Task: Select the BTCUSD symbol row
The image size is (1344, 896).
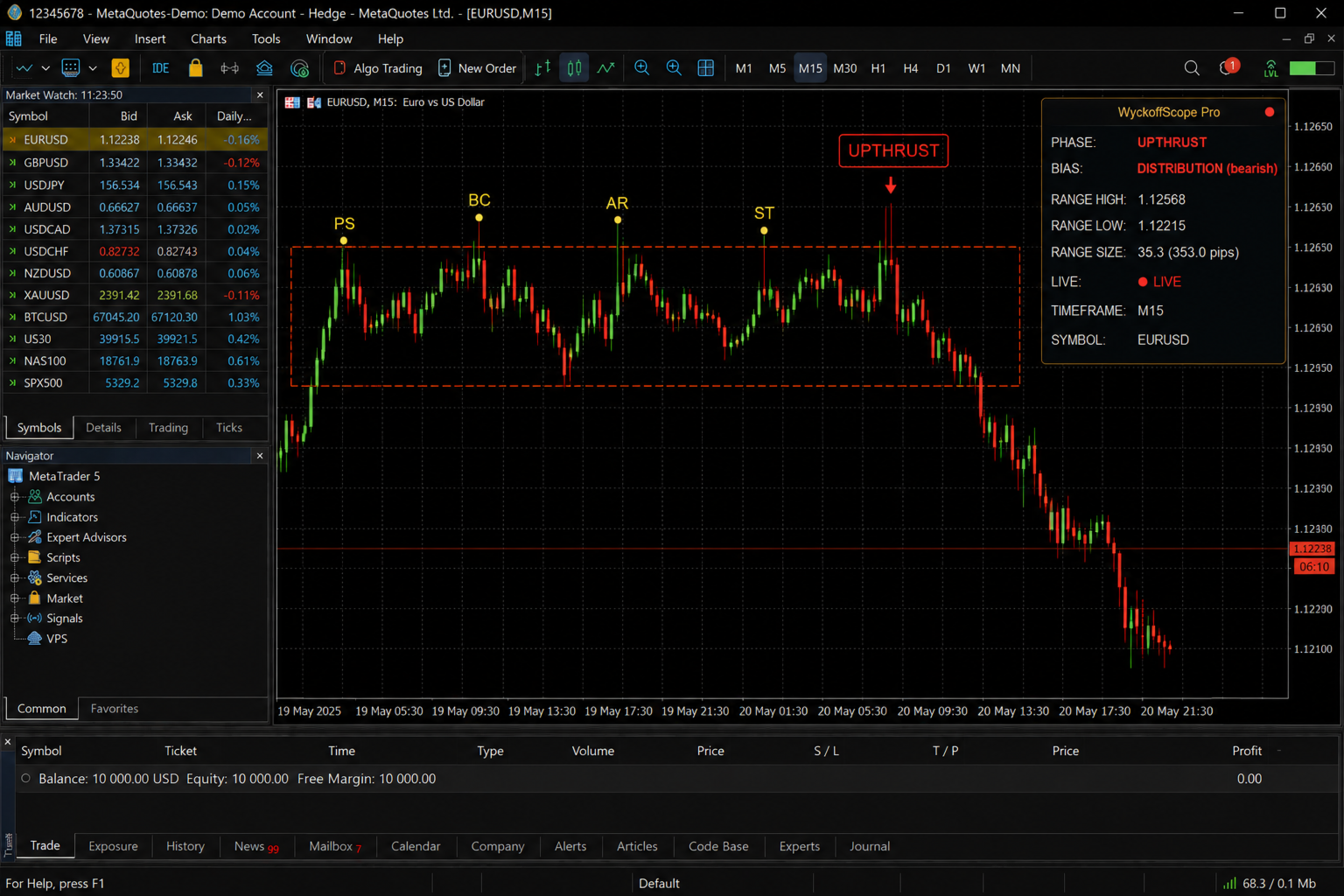Action: (x=135, y=317)
